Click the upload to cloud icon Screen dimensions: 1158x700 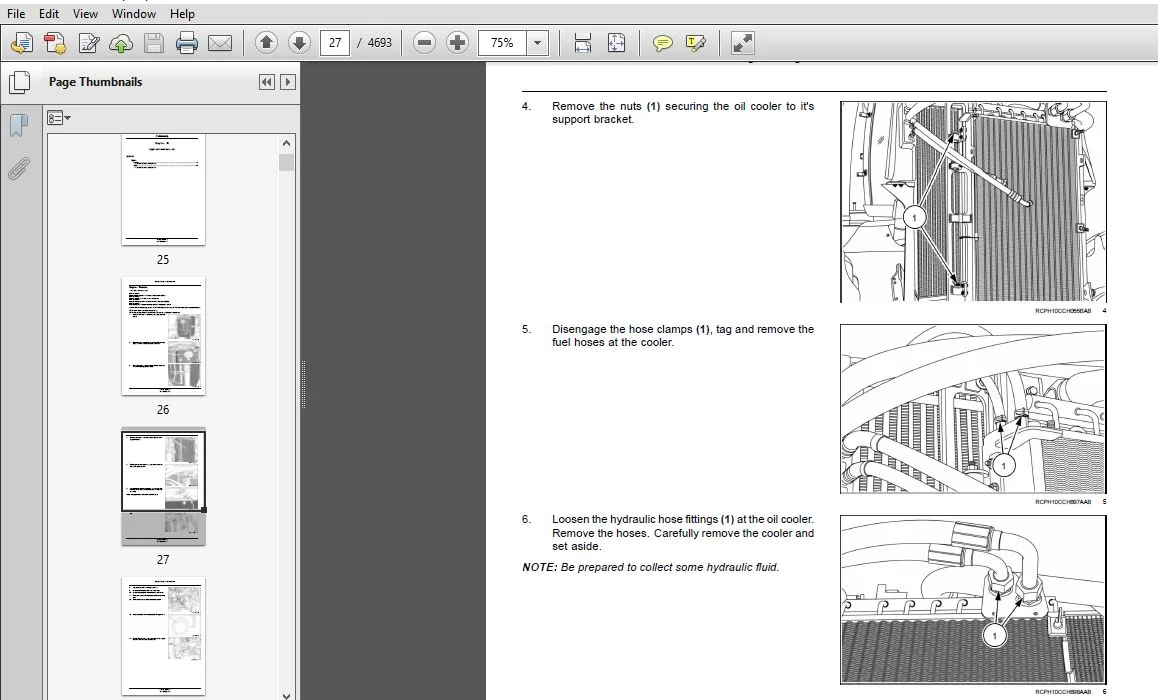(x=121, y=44)
